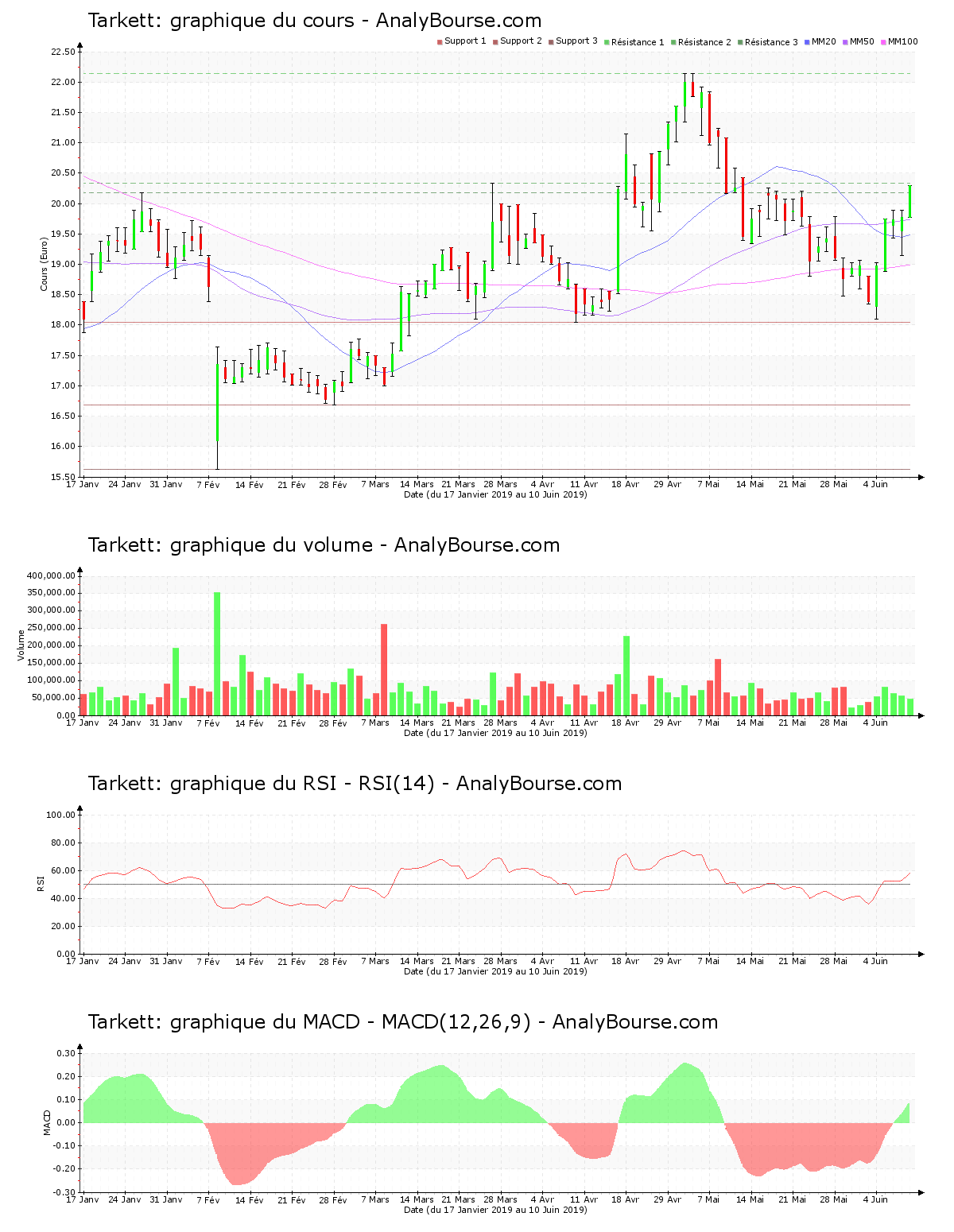Select the "Résistance 1" legend entry
Viewport: 954px width, 1232px height.
coord(634,41)
